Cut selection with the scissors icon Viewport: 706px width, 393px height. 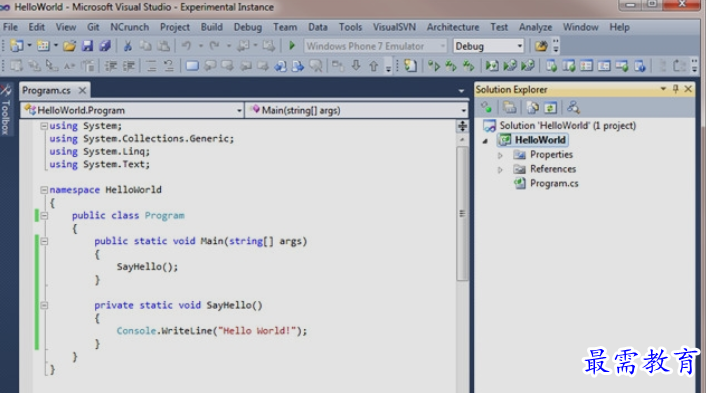point(128,46)
